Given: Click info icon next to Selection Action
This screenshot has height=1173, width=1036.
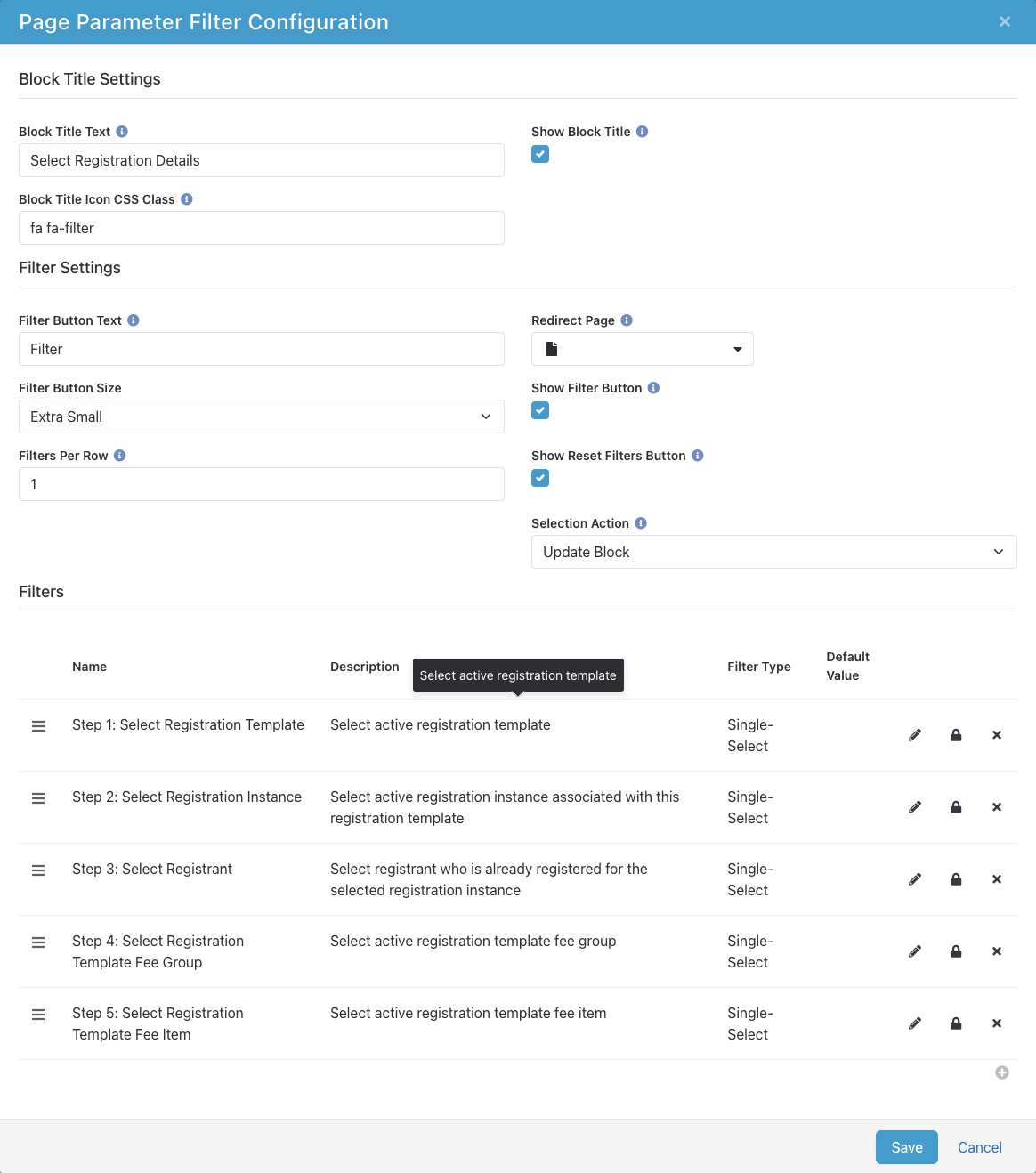Looking at the screenshot, I should (641, 523).
